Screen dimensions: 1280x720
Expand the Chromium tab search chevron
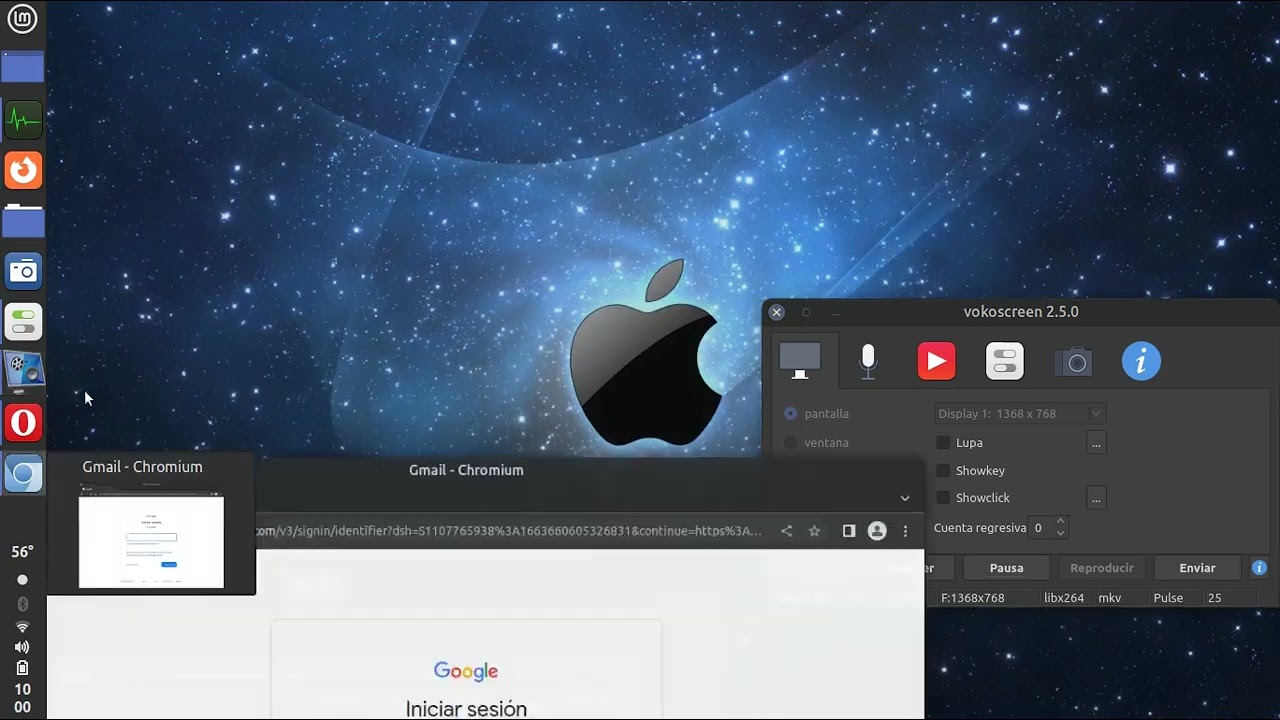tap(905, 498)
